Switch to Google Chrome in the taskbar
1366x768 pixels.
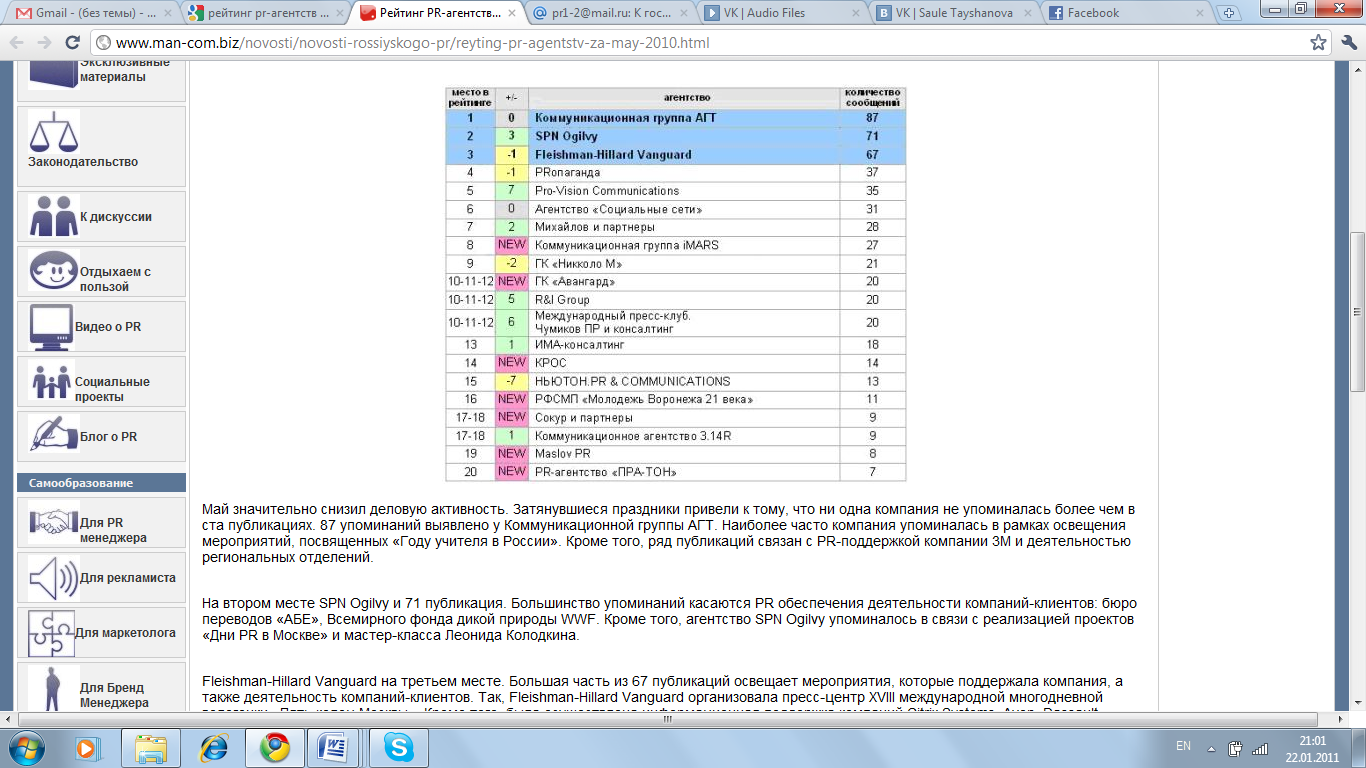click(275, 747)
